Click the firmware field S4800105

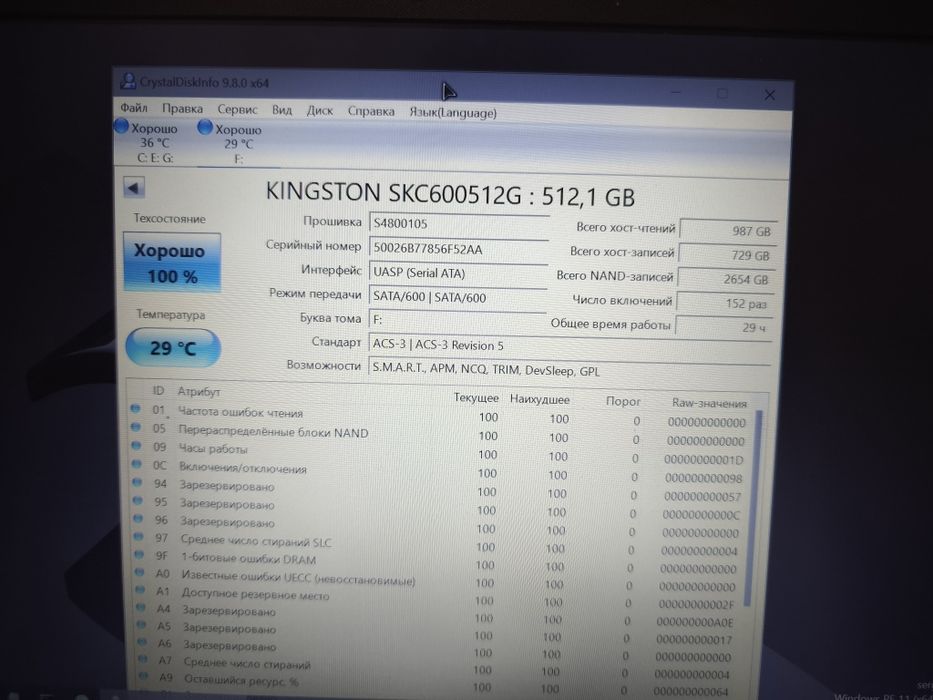pos(458,224)
